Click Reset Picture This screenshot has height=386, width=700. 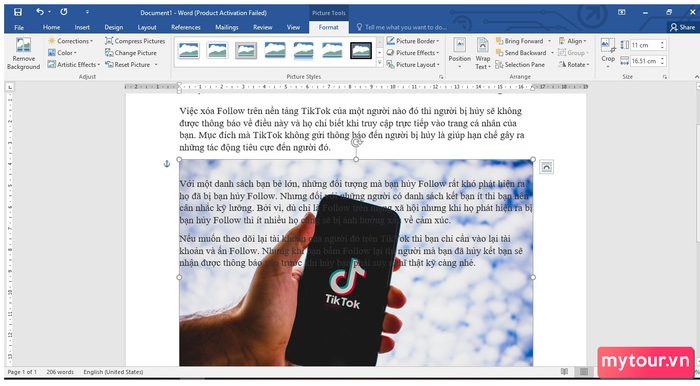point(128,65)
